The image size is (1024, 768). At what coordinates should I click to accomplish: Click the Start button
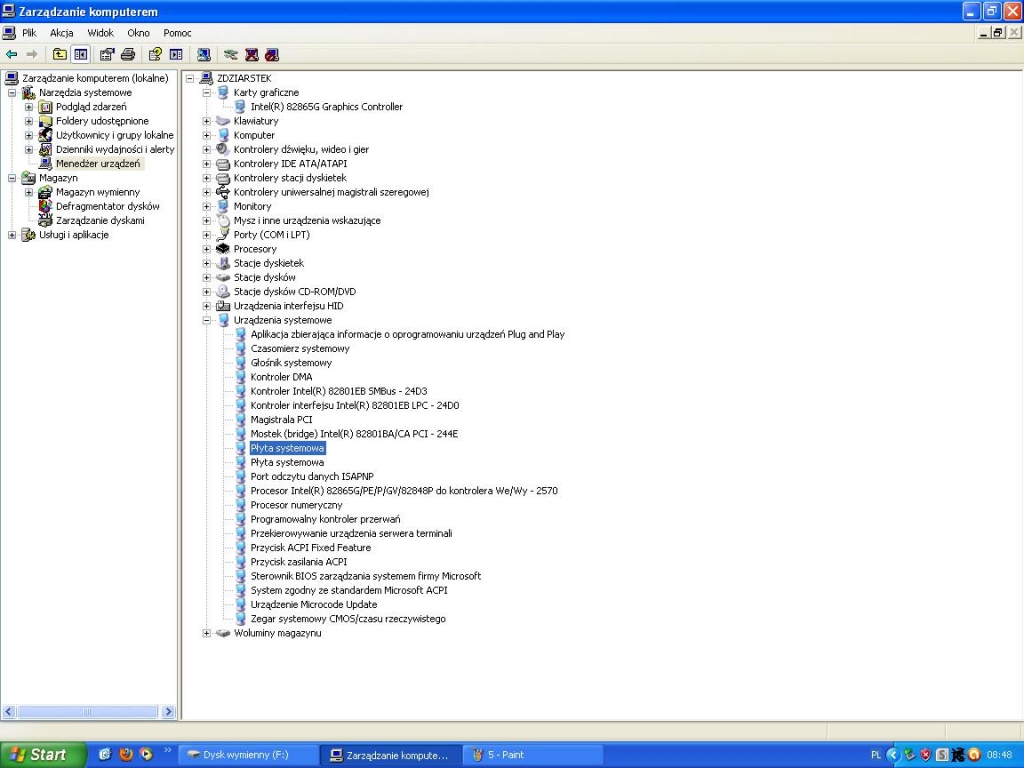[x=42, y=755]
